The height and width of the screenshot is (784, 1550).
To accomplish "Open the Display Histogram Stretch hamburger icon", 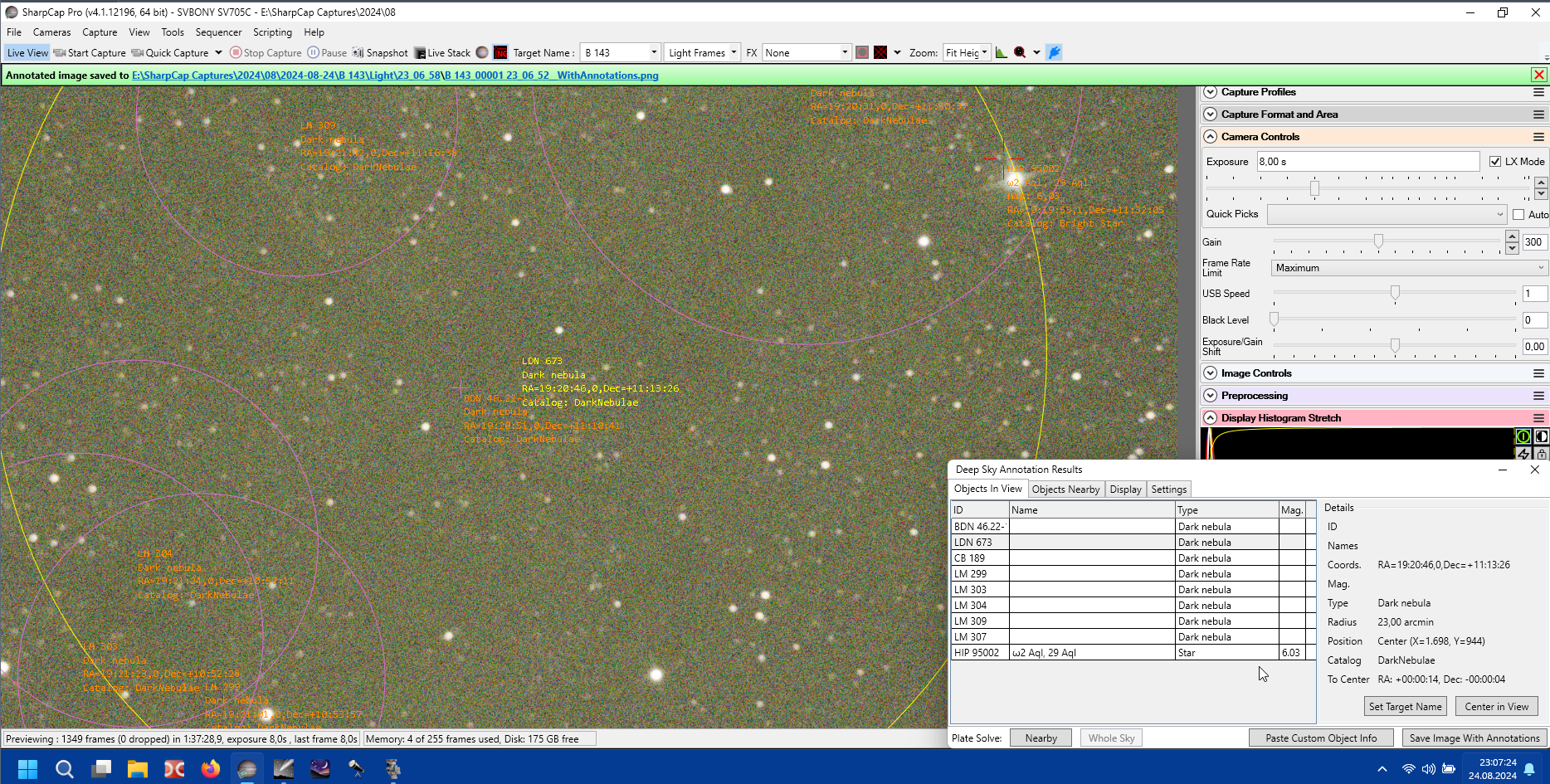I will pyautogui.click(x=1538, y=418).
